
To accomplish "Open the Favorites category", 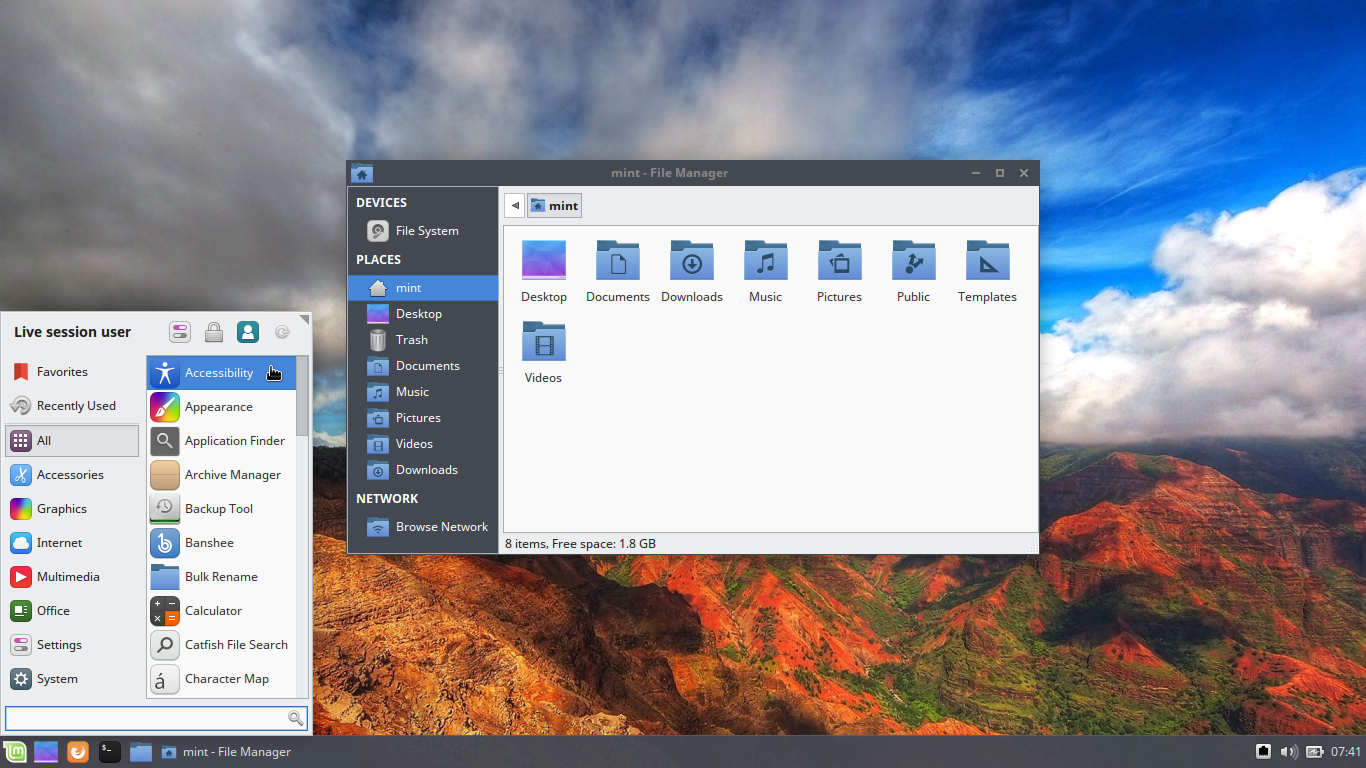I will (x=72, y=372).
